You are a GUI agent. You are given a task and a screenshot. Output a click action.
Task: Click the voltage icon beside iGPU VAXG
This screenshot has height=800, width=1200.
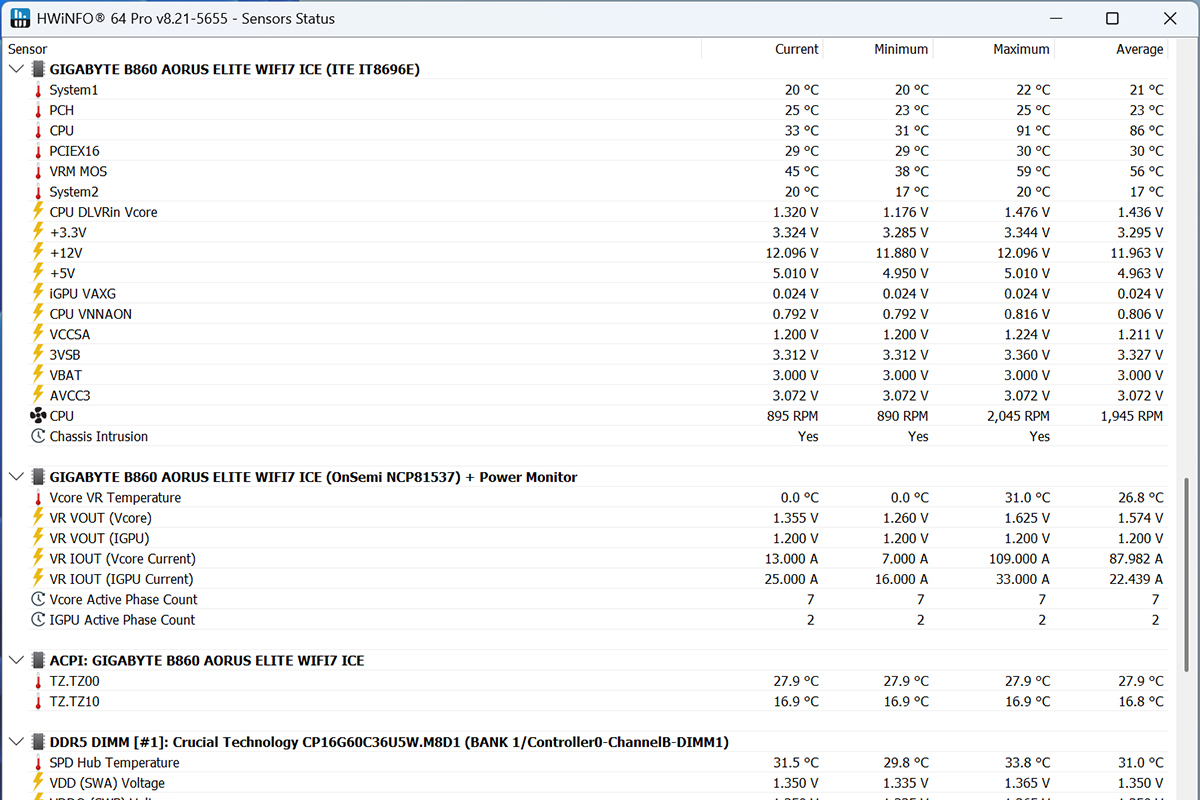[x=39, y=294]
